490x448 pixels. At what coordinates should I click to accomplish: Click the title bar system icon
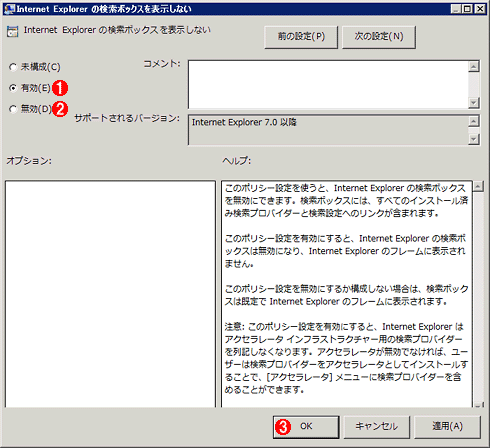pyautogui.click(x=10, y=9)
